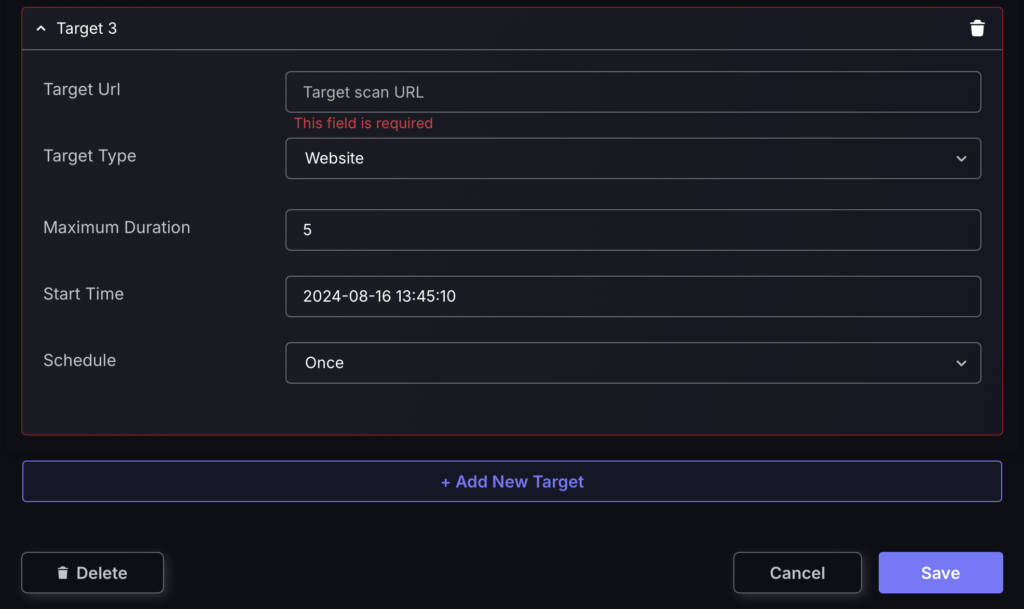Click the Target Type chevron arrow
The width and height of the screenshot is (1024, 609).
(x=961, y=159)
